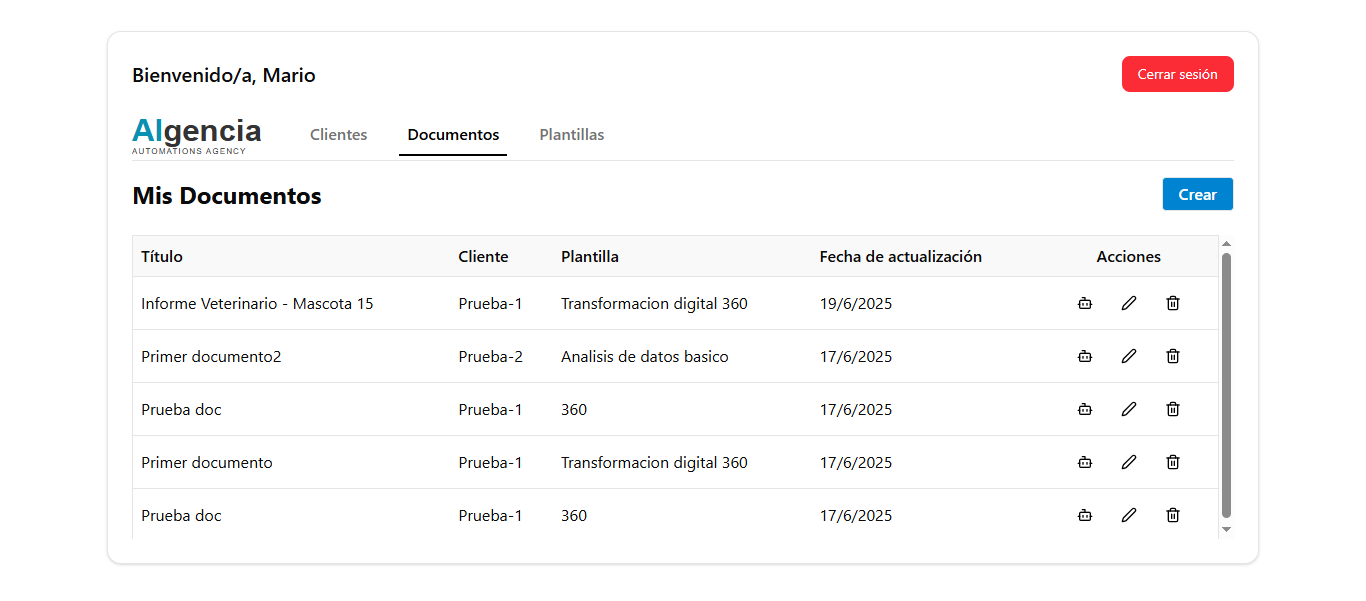Remove Primer documento using its trash icon
The image size is (1366, 601).
click(1173, 462)
